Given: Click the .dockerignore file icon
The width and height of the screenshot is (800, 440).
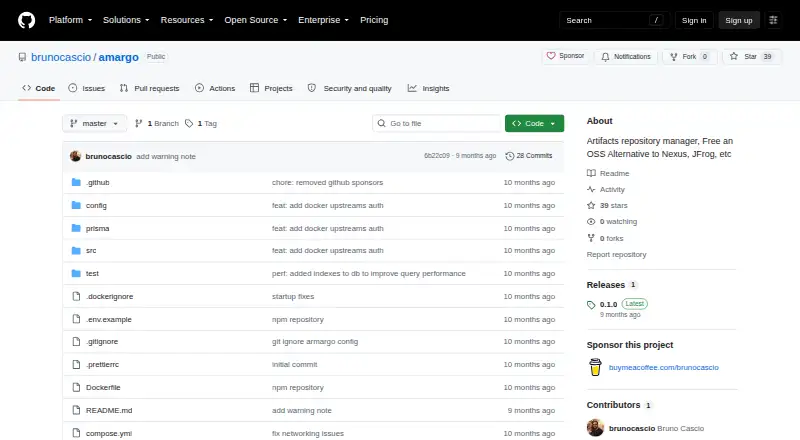Looking at the screenshot, I should 76,297.
